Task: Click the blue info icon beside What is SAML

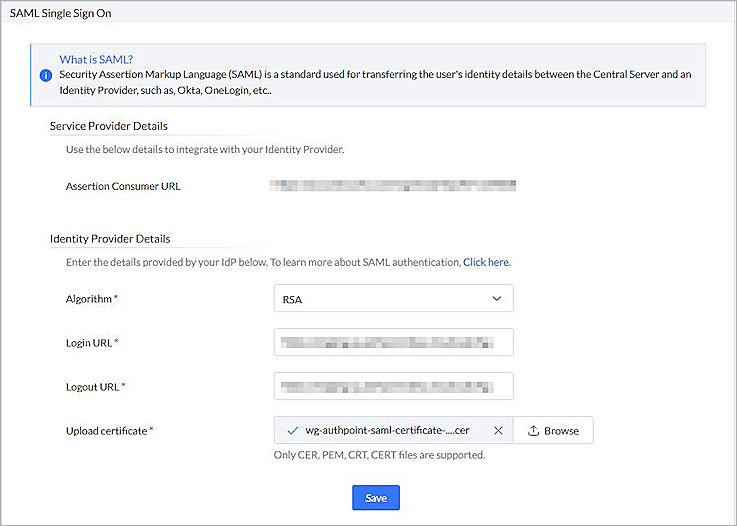Action: [46, 75]
